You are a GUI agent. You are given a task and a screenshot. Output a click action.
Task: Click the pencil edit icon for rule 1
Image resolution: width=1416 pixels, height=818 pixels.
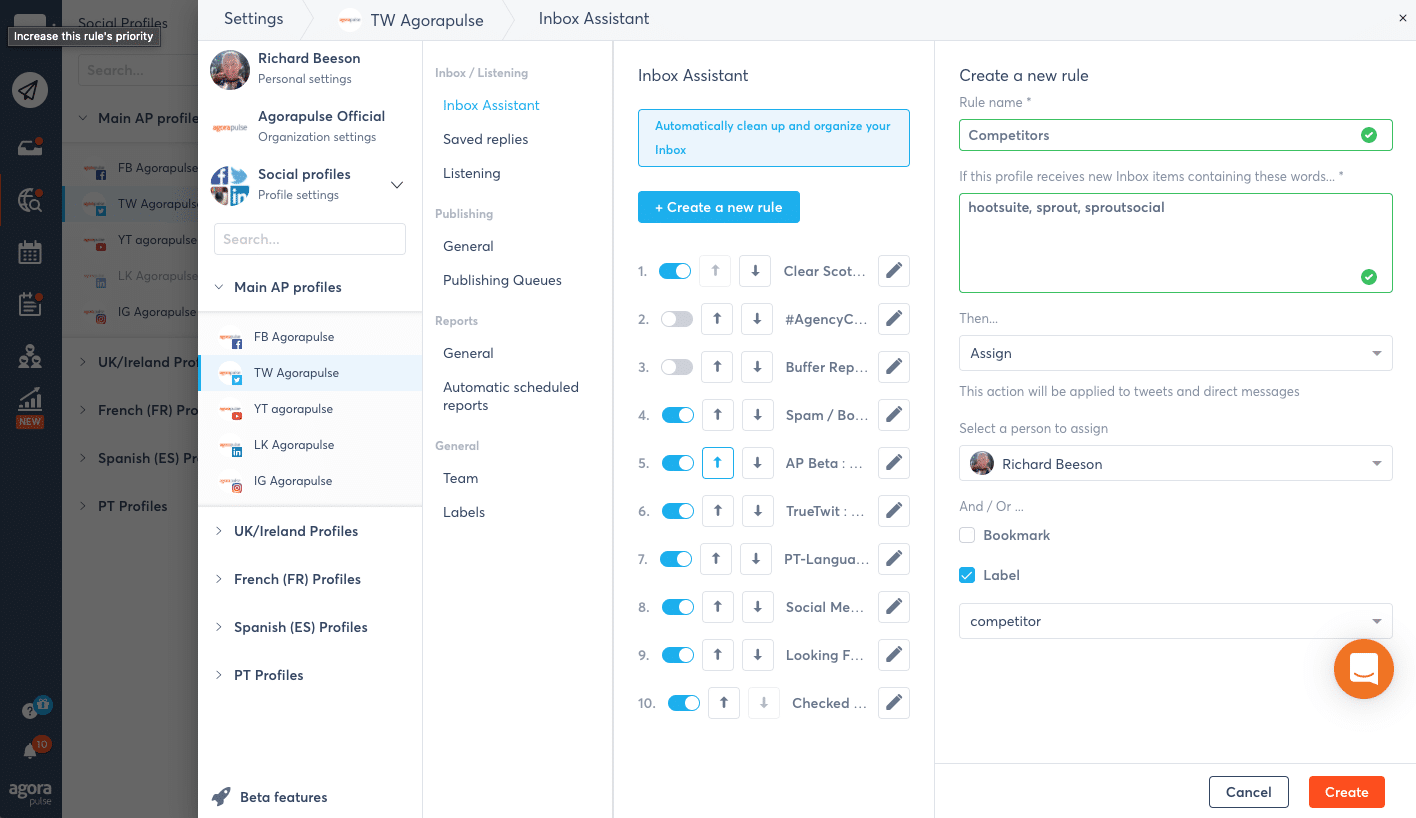point(894,271)
